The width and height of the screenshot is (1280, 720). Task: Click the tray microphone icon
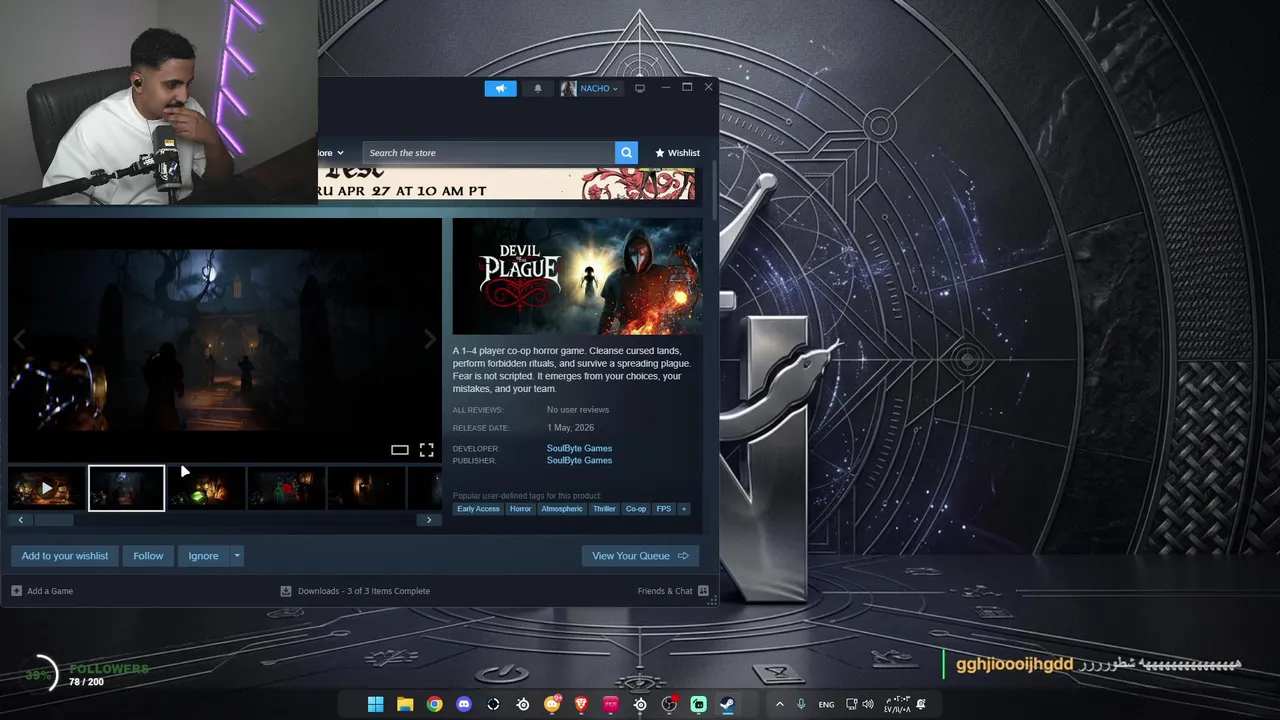(x=801, y=704)
